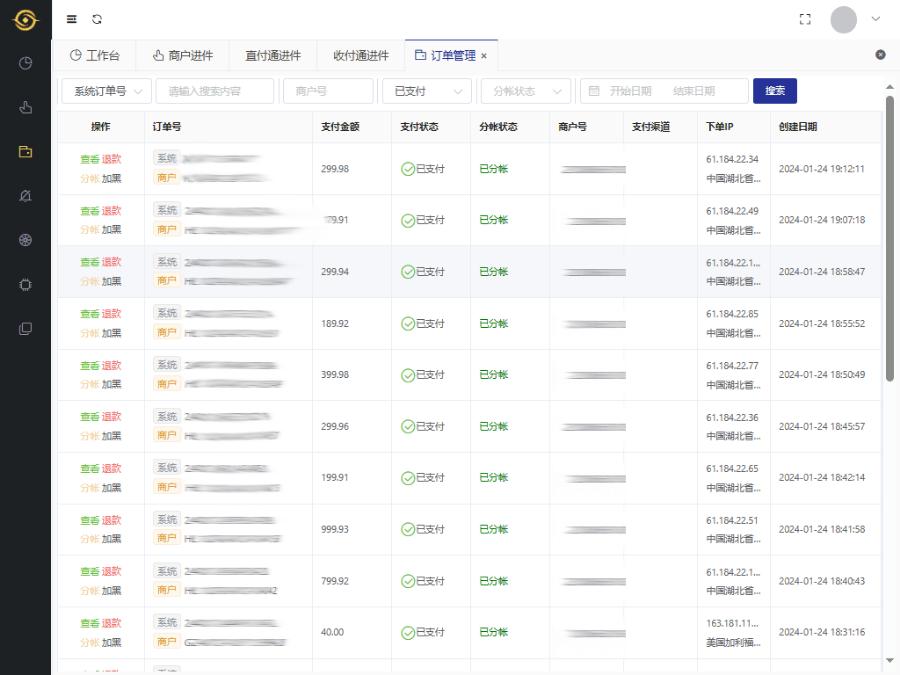Click 加黑 for the 299.98 order
The image size is (900, 675).
111,179
